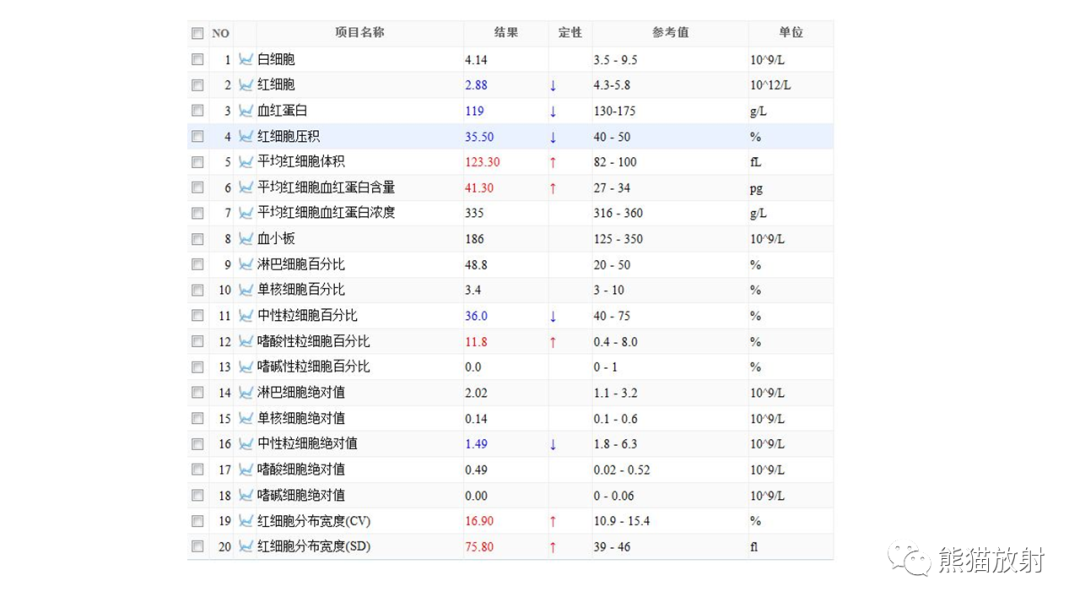This screenshot has width=1080, height=608.
Task: Select the result value 16.90
Action: (x=479, y=521)
